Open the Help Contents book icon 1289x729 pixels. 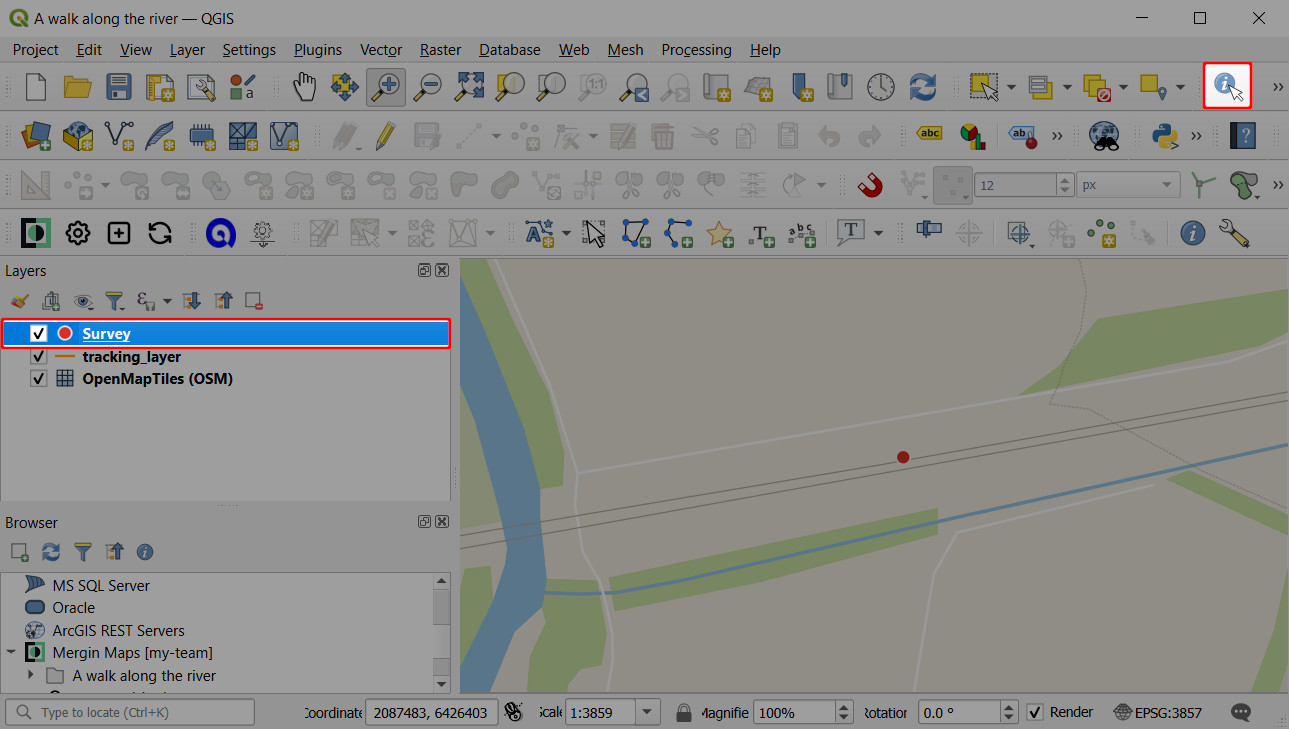click(1242, 135)
